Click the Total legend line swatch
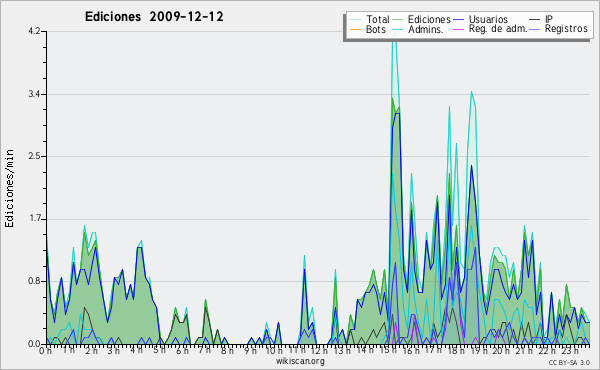 [355, 20]
